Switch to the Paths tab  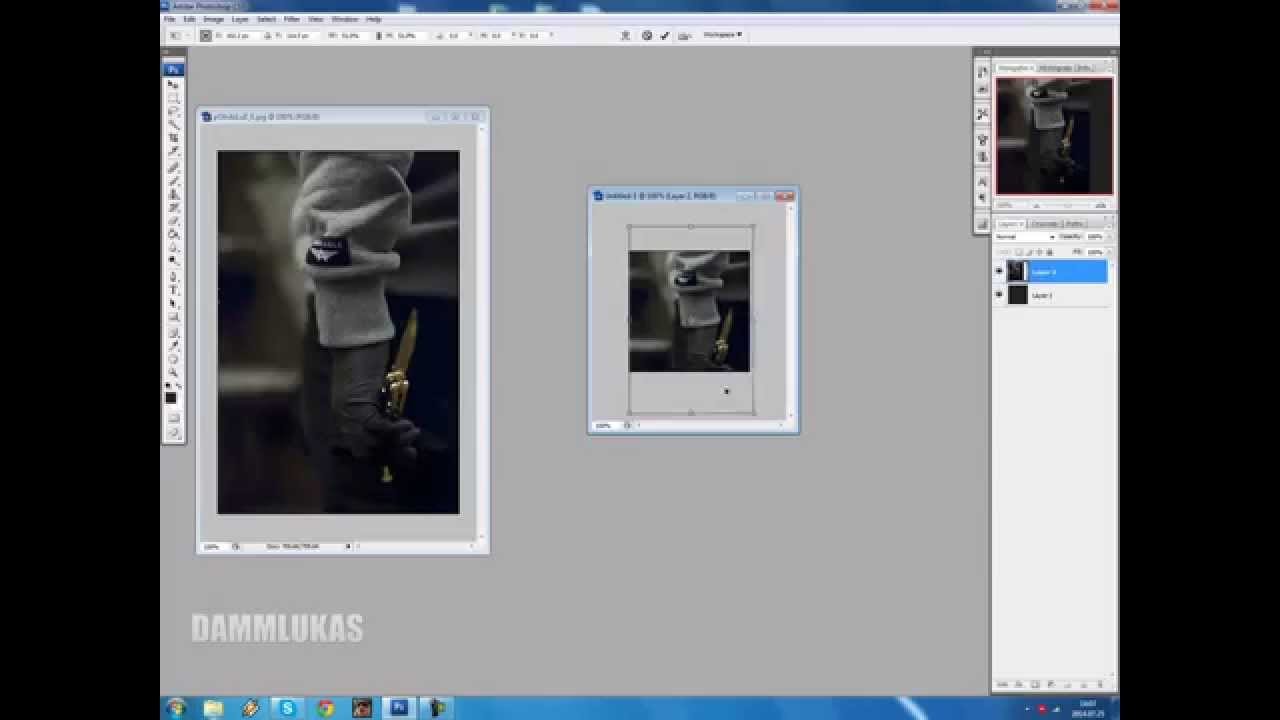(x=1074, y=224)
